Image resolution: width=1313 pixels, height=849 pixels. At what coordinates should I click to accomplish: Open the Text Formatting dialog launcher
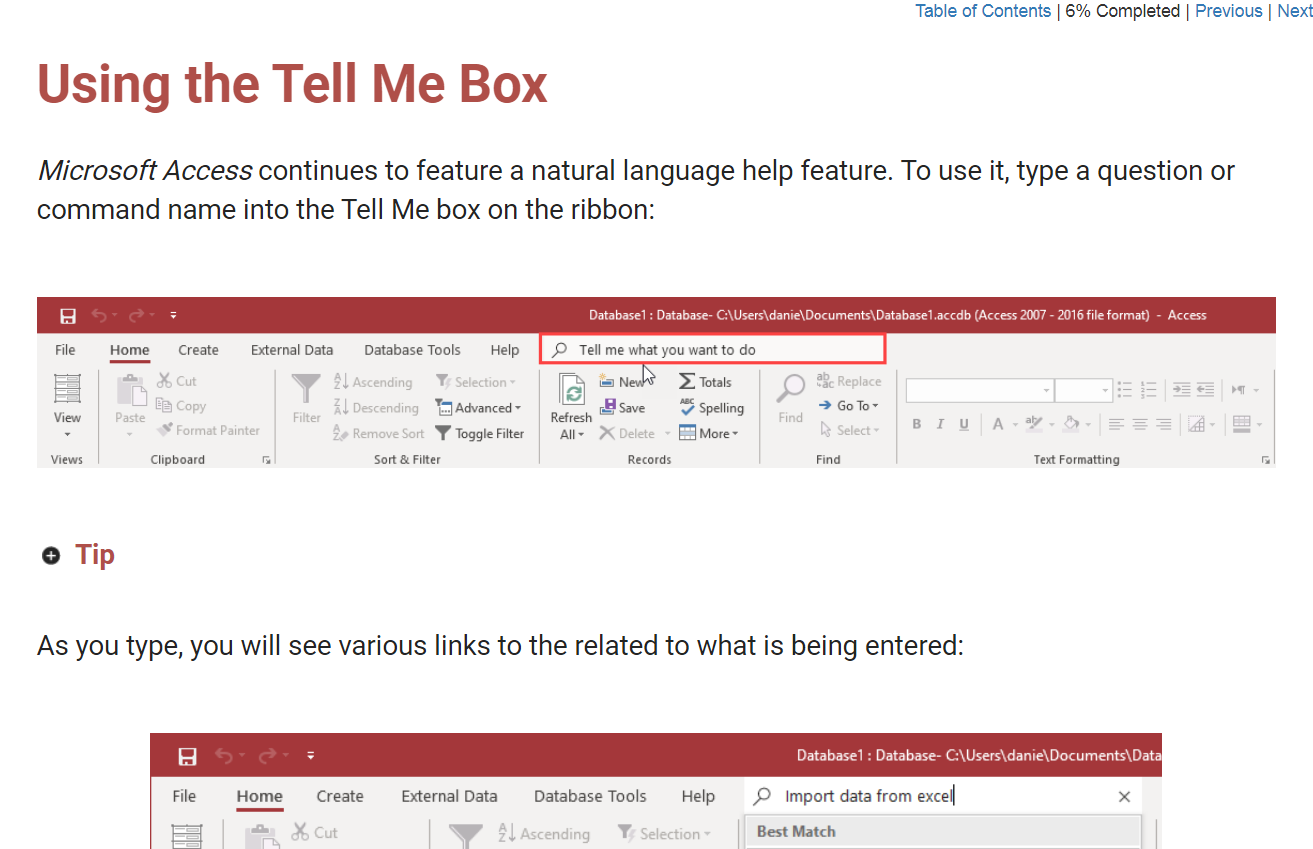tap(1266, 460)
